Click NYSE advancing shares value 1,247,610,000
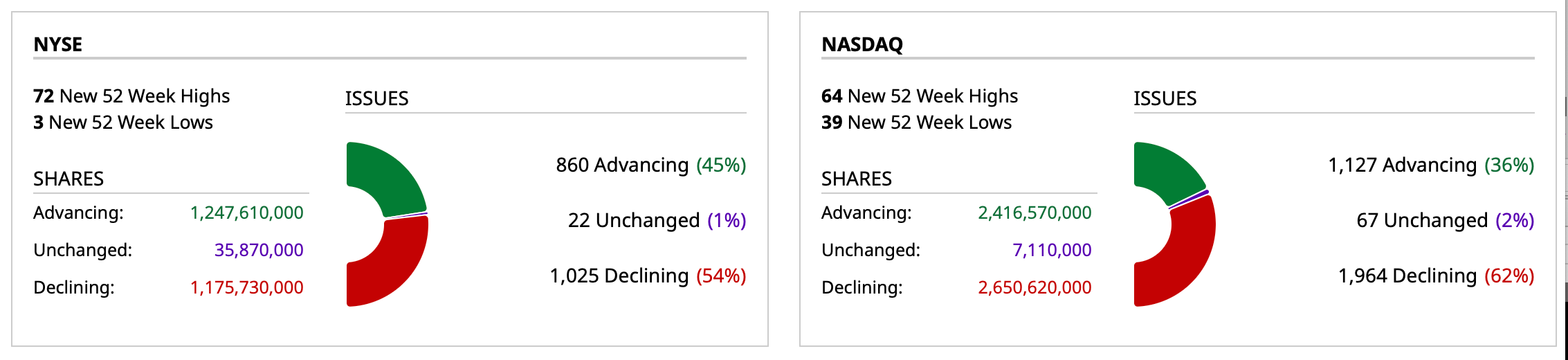Image resolution: width=1568 pixels, height=360 pixels. coord(246,213)
